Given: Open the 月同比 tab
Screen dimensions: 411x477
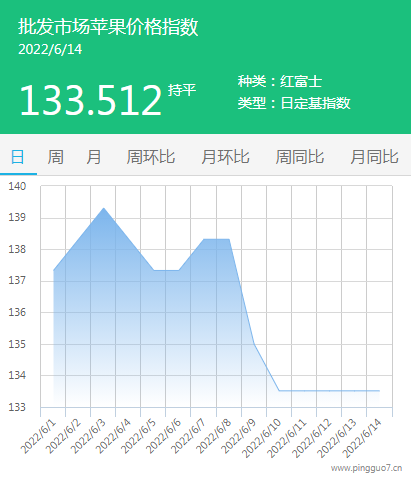Looking at the screenshot, I should (374, 157).
